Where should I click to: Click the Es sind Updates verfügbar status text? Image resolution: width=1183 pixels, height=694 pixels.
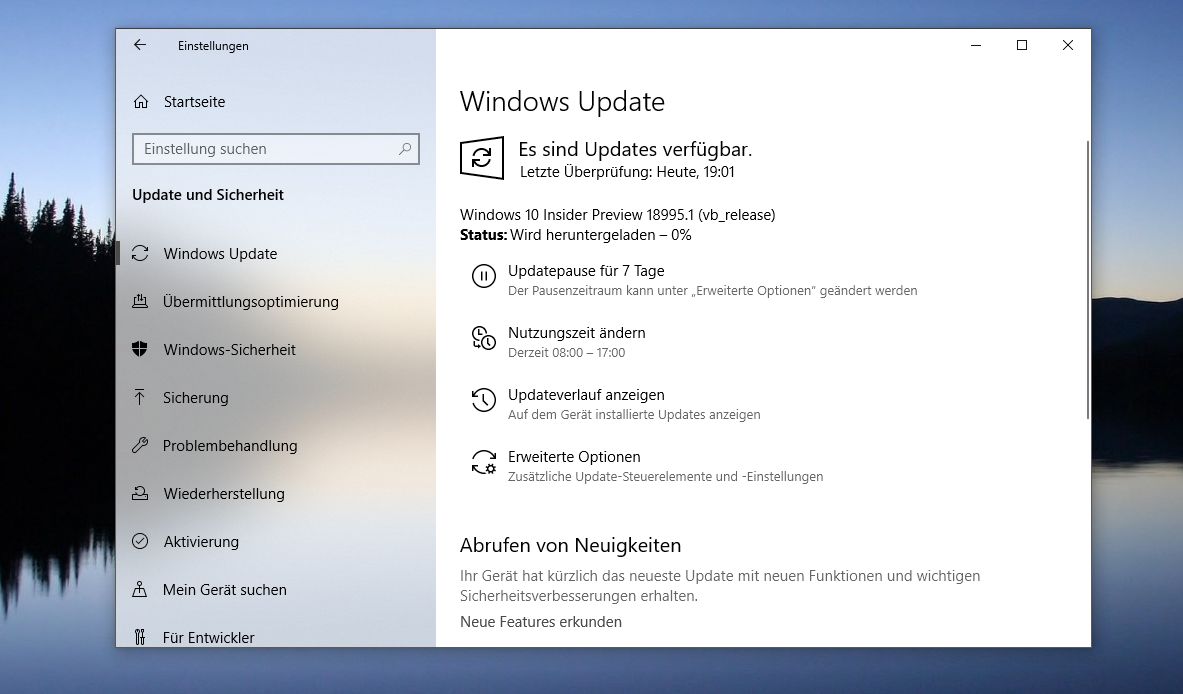point(635,149)
